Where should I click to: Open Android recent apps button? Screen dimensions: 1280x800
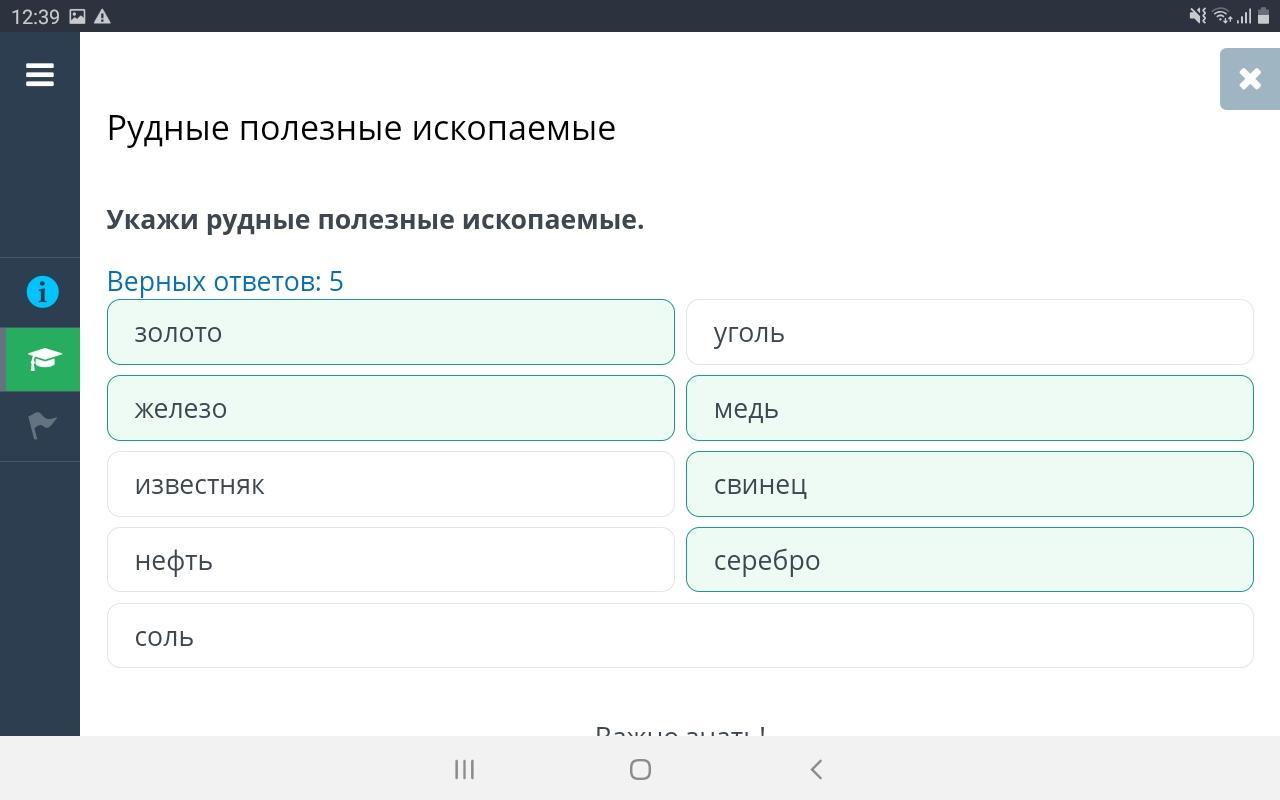pos(464,769)
